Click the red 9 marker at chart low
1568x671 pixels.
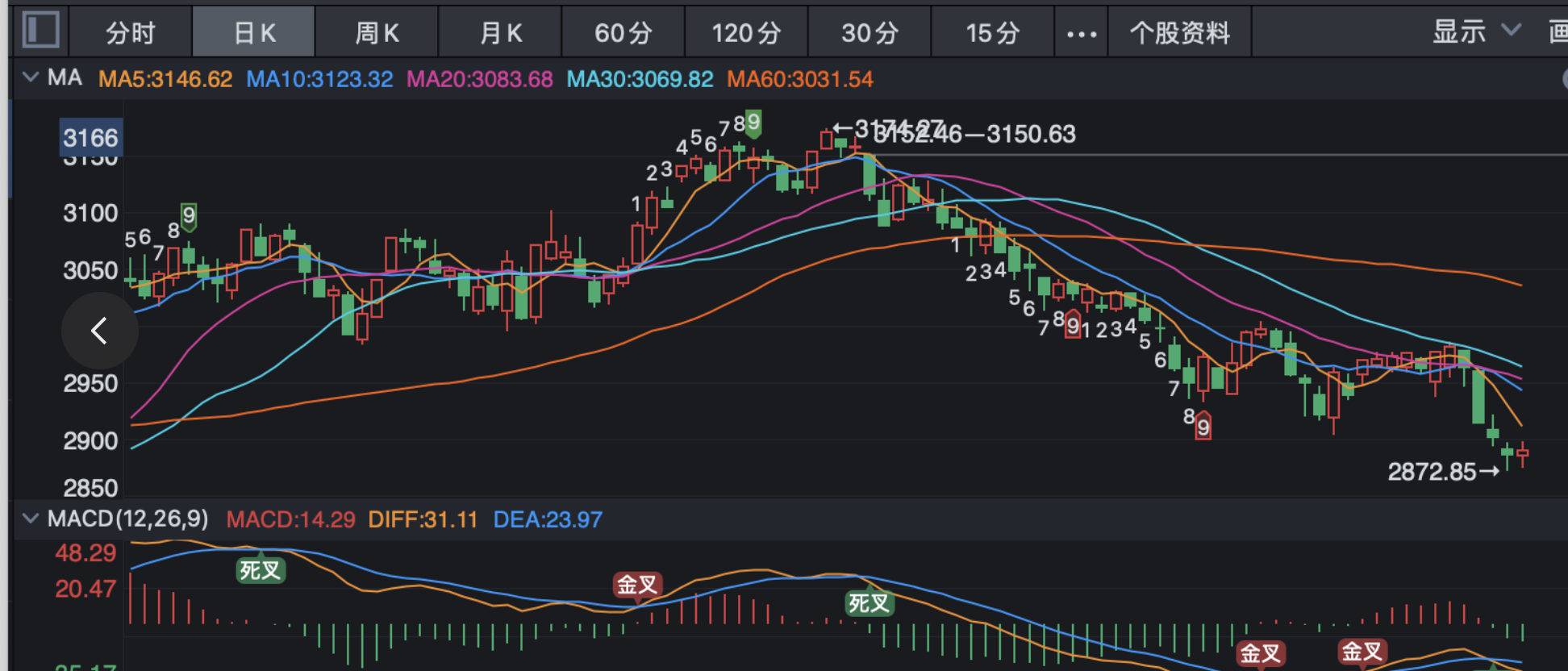1203,425
